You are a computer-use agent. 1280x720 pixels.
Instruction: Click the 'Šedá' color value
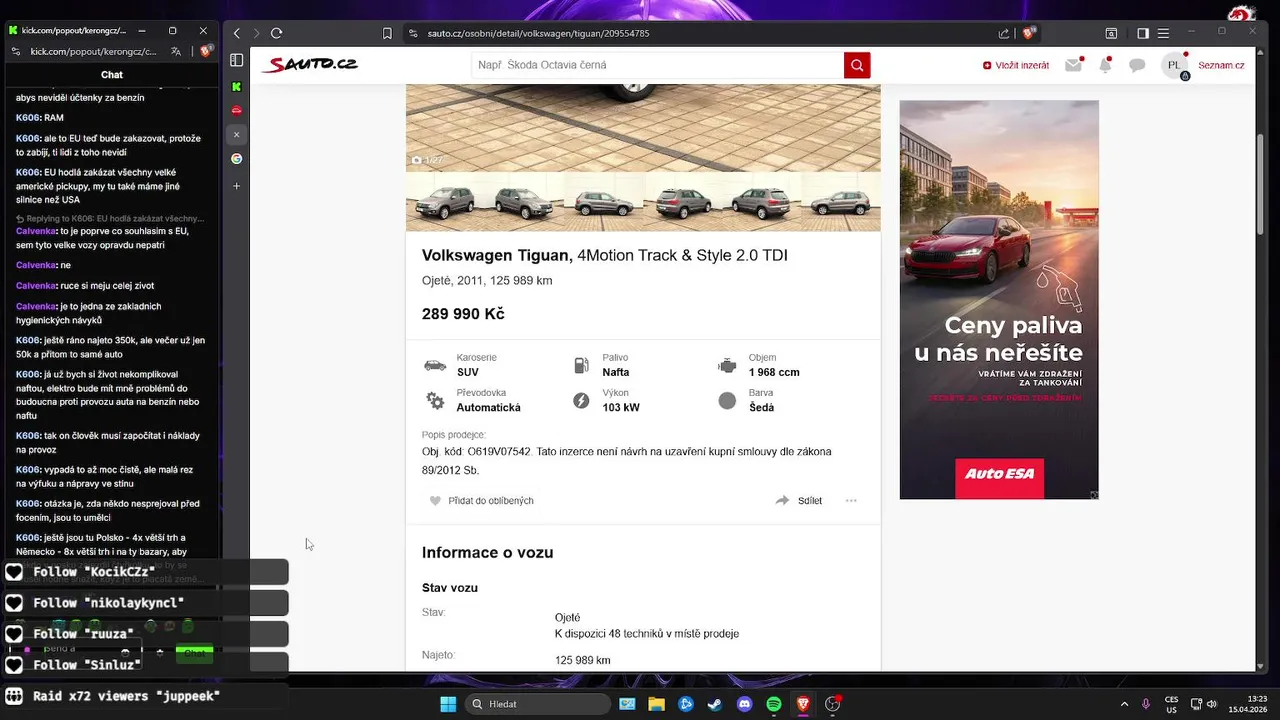click(x=761, y=408)
